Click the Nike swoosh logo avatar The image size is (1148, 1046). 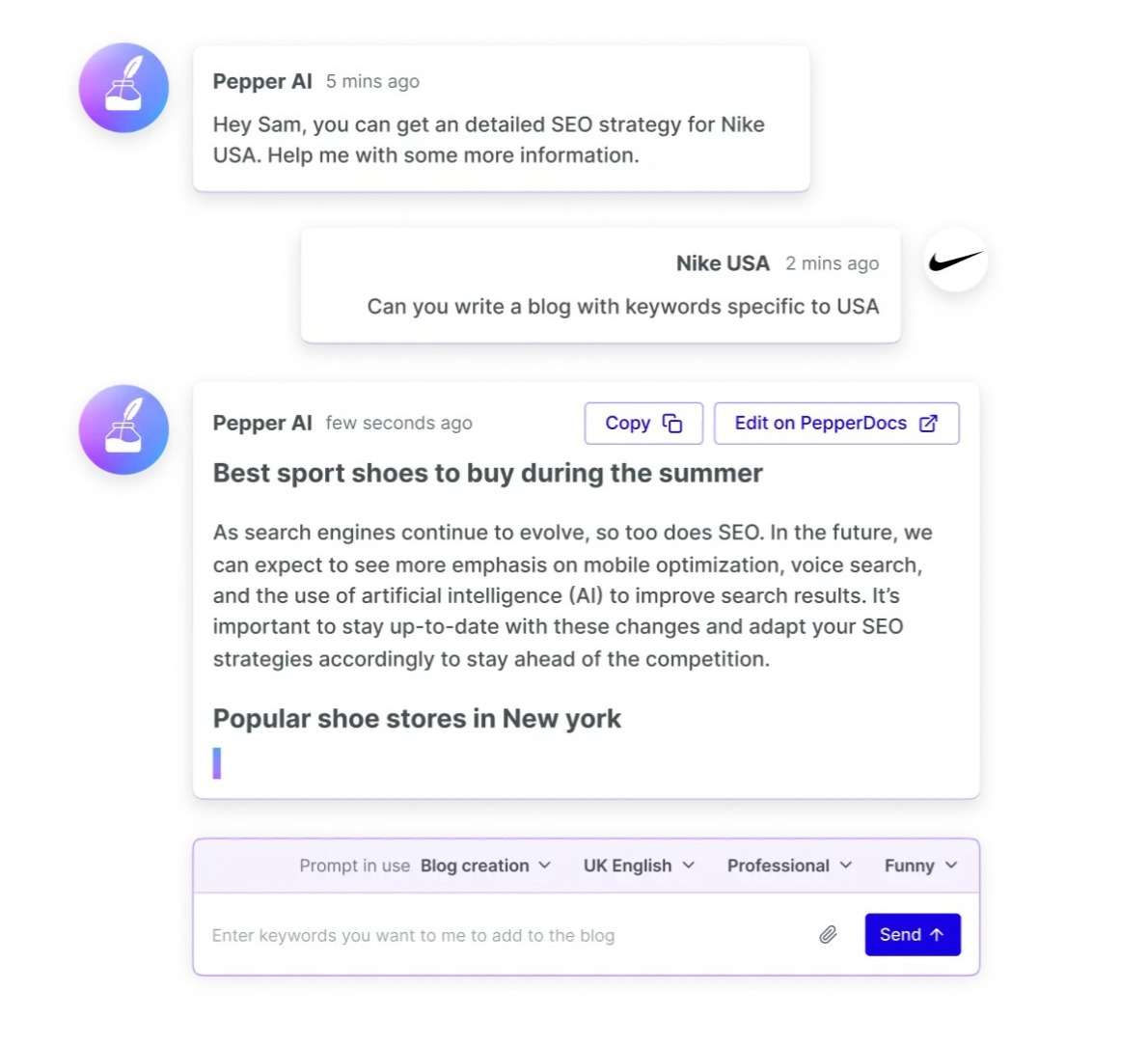pyautogui.click(x=955, y=261)
